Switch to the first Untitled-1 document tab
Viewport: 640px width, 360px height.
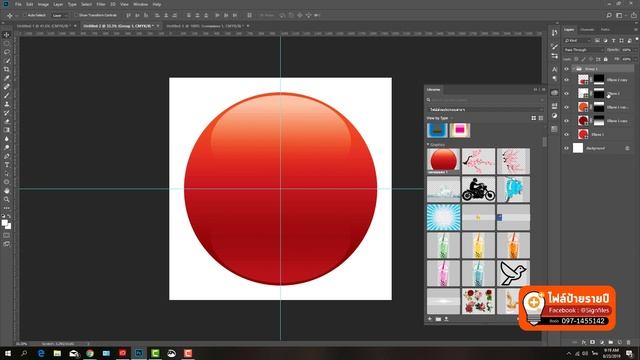(x=44, y=26)
